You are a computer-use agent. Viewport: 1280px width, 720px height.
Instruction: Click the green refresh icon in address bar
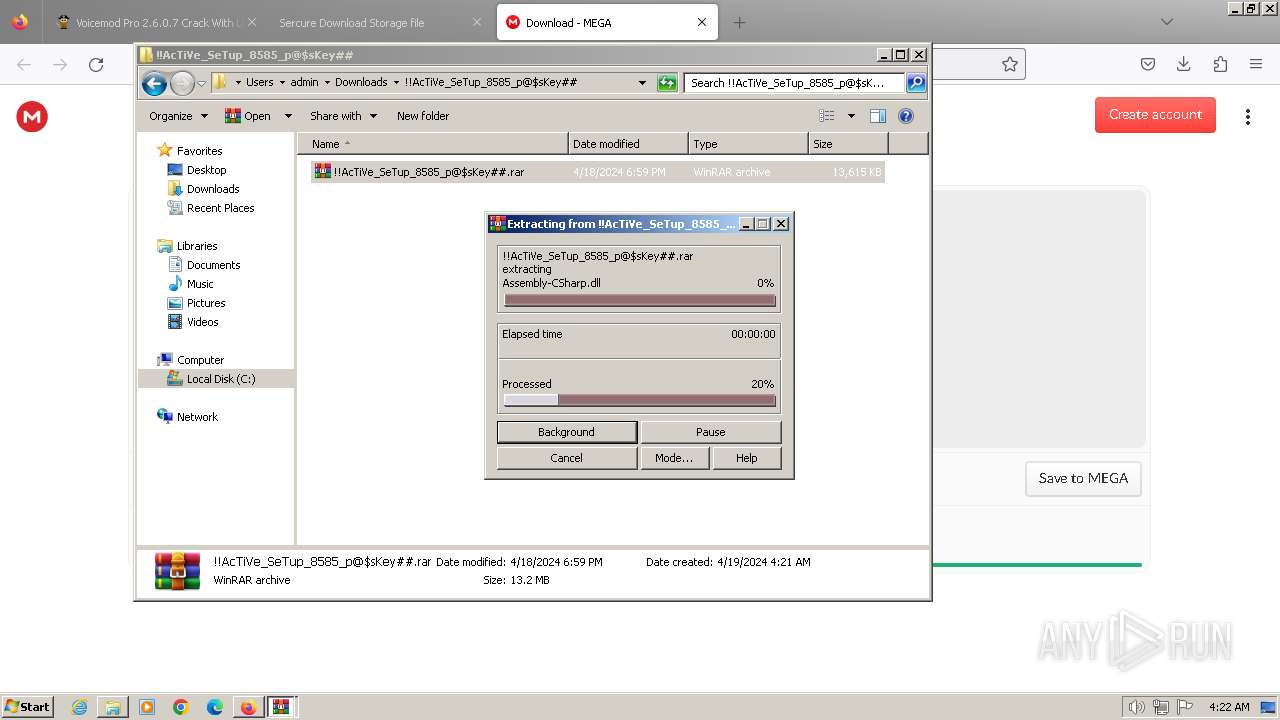667,83
